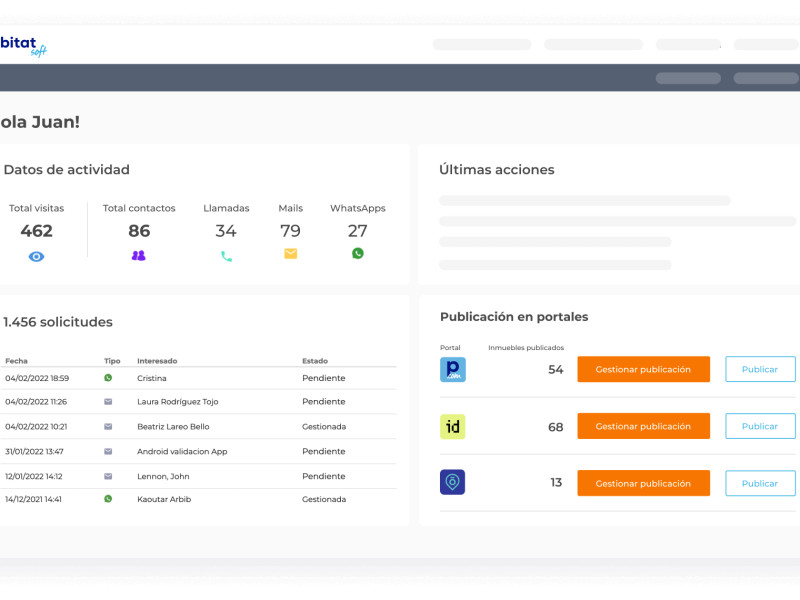
Task: Click the phone icon under Llamadas
Action: (x=226, y=256)
